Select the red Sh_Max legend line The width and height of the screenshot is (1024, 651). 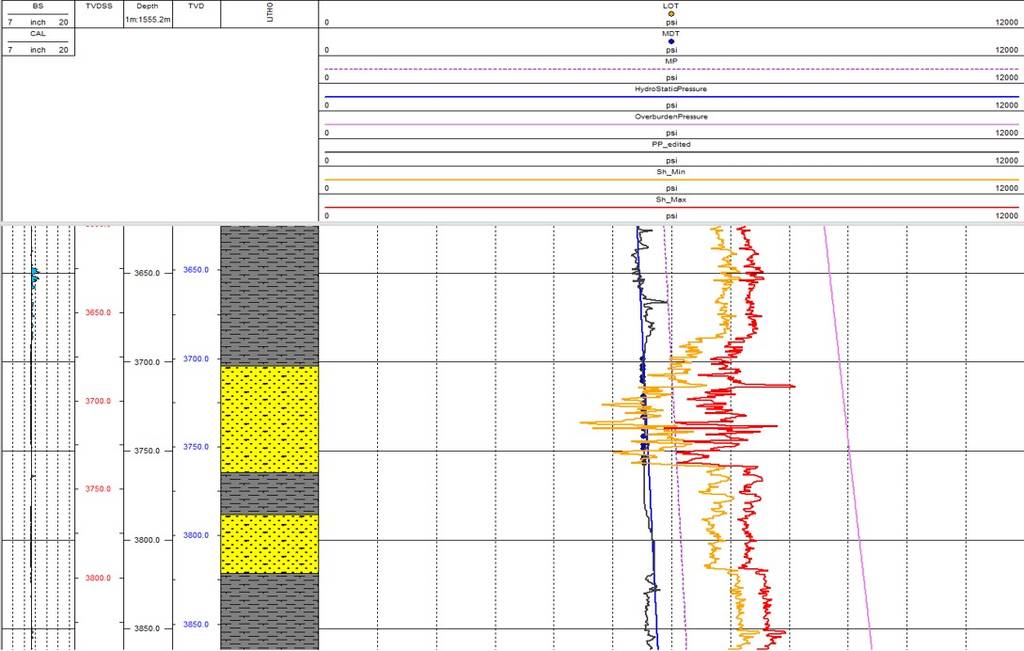coord(671,207)
